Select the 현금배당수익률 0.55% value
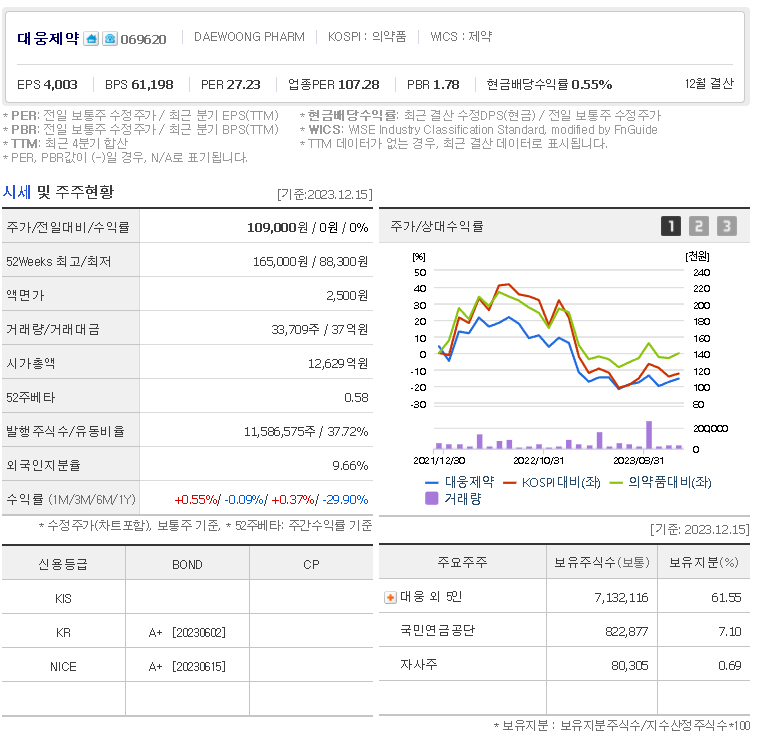Viewport: 759px width, 738px height. click(549, 85)
